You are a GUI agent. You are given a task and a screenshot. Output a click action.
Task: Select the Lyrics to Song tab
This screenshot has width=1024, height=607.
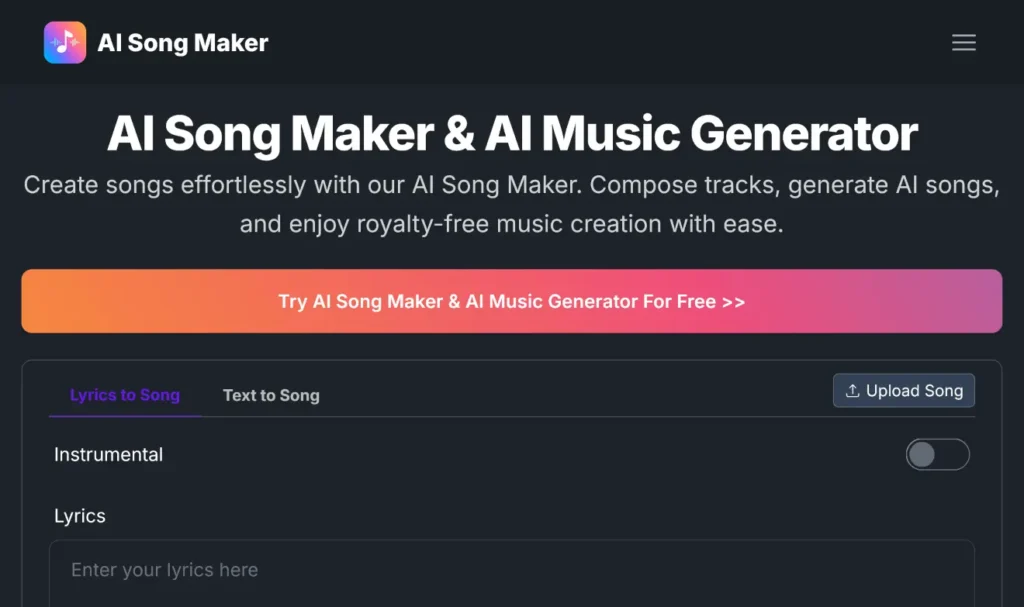[x=124, y=395]
